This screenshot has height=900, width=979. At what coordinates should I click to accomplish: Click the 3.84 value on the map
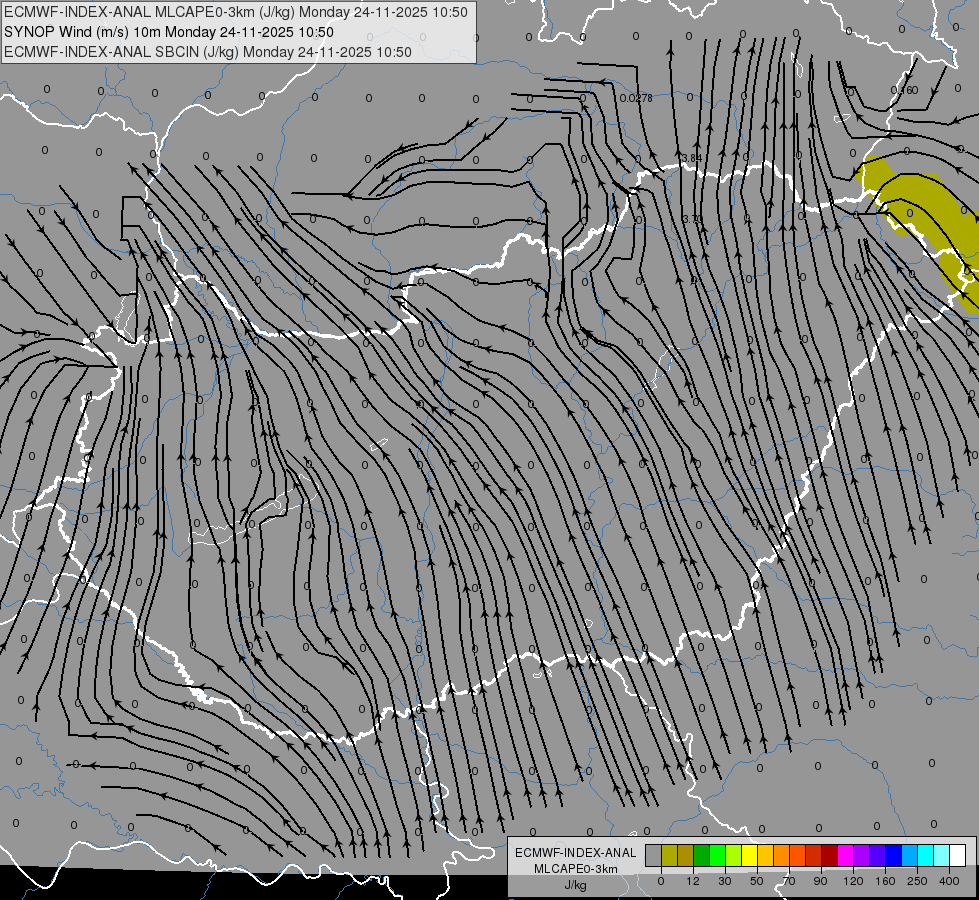tap(692, 158)
